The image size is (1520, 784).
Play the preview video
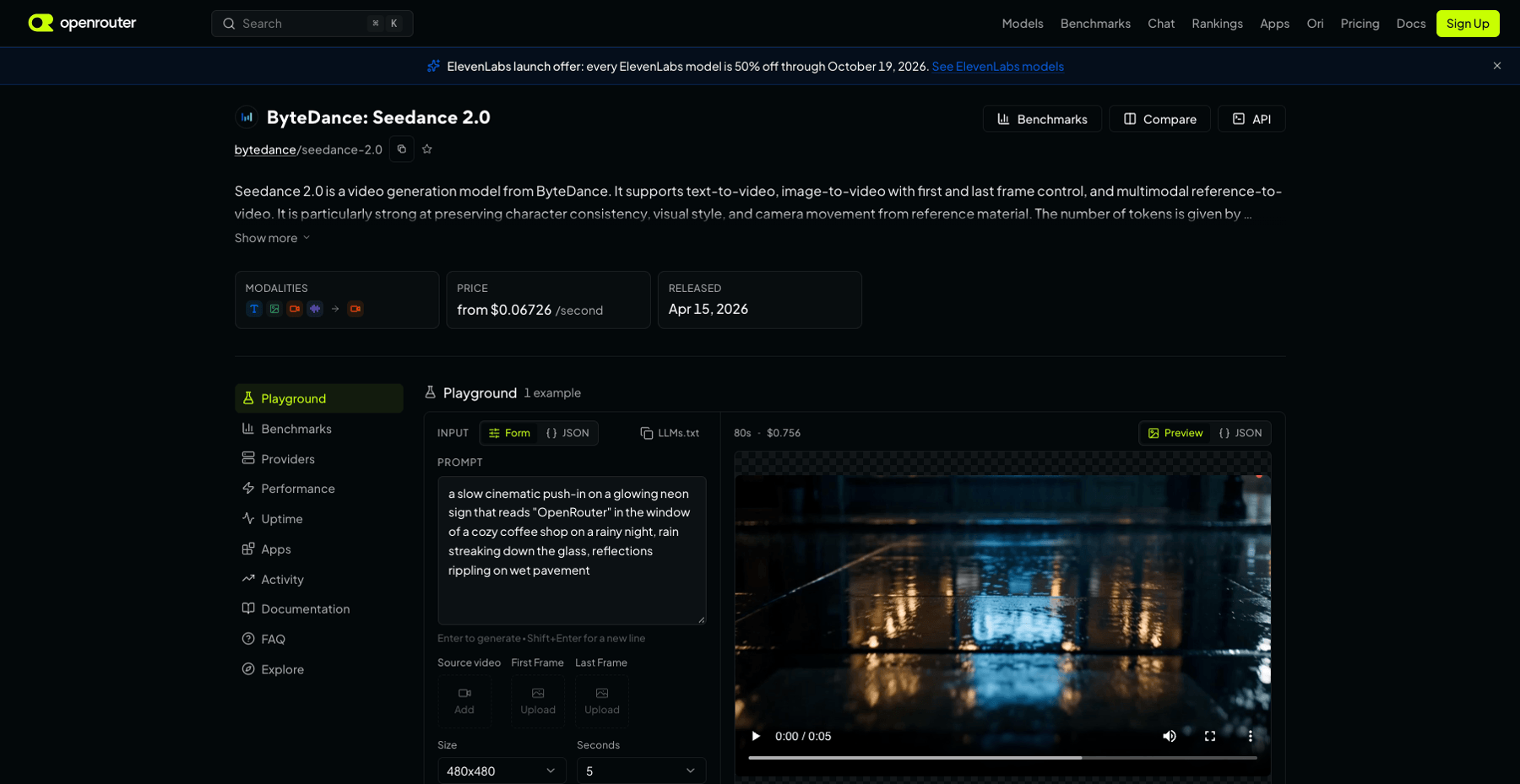tap(756, 736)
